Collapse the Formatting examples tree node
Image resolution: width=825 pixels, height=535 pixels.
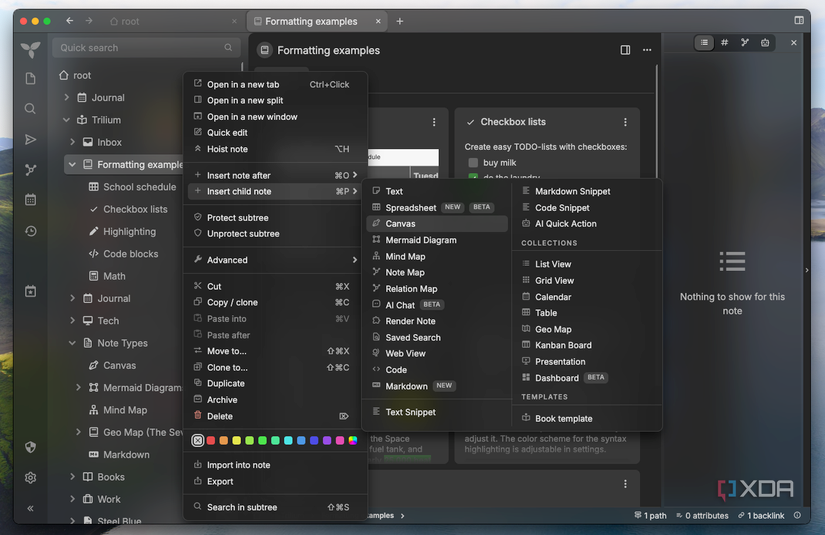tap(73, 165)
